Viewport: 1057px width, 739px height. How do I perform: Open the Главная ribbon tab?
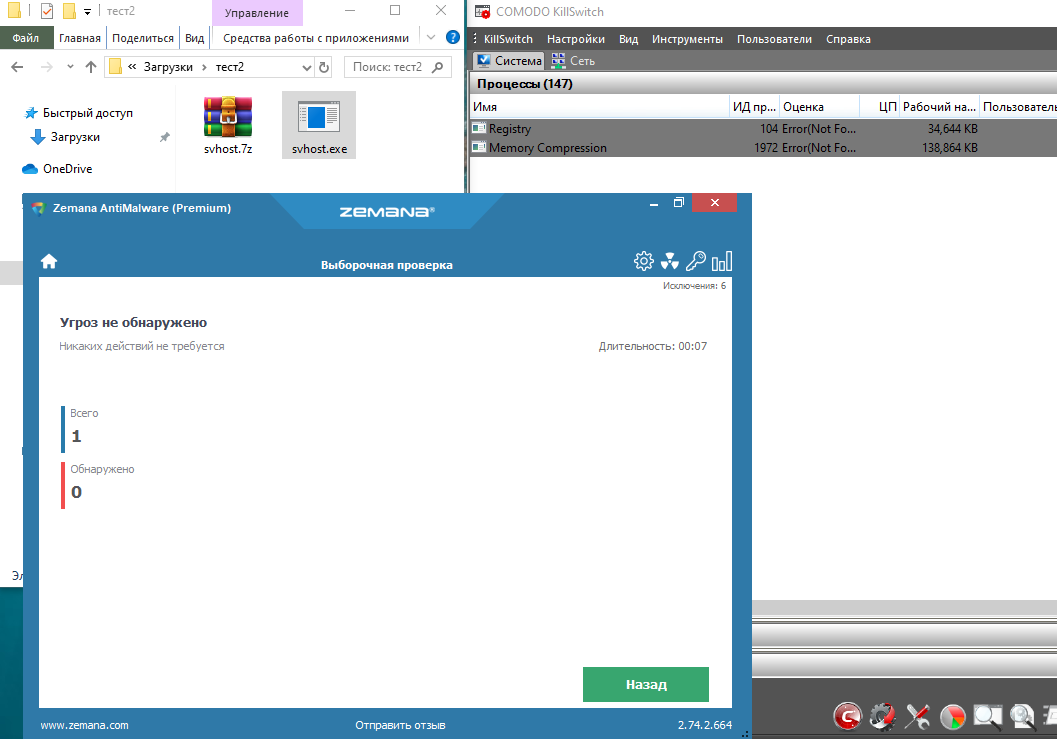pos(80,38)
